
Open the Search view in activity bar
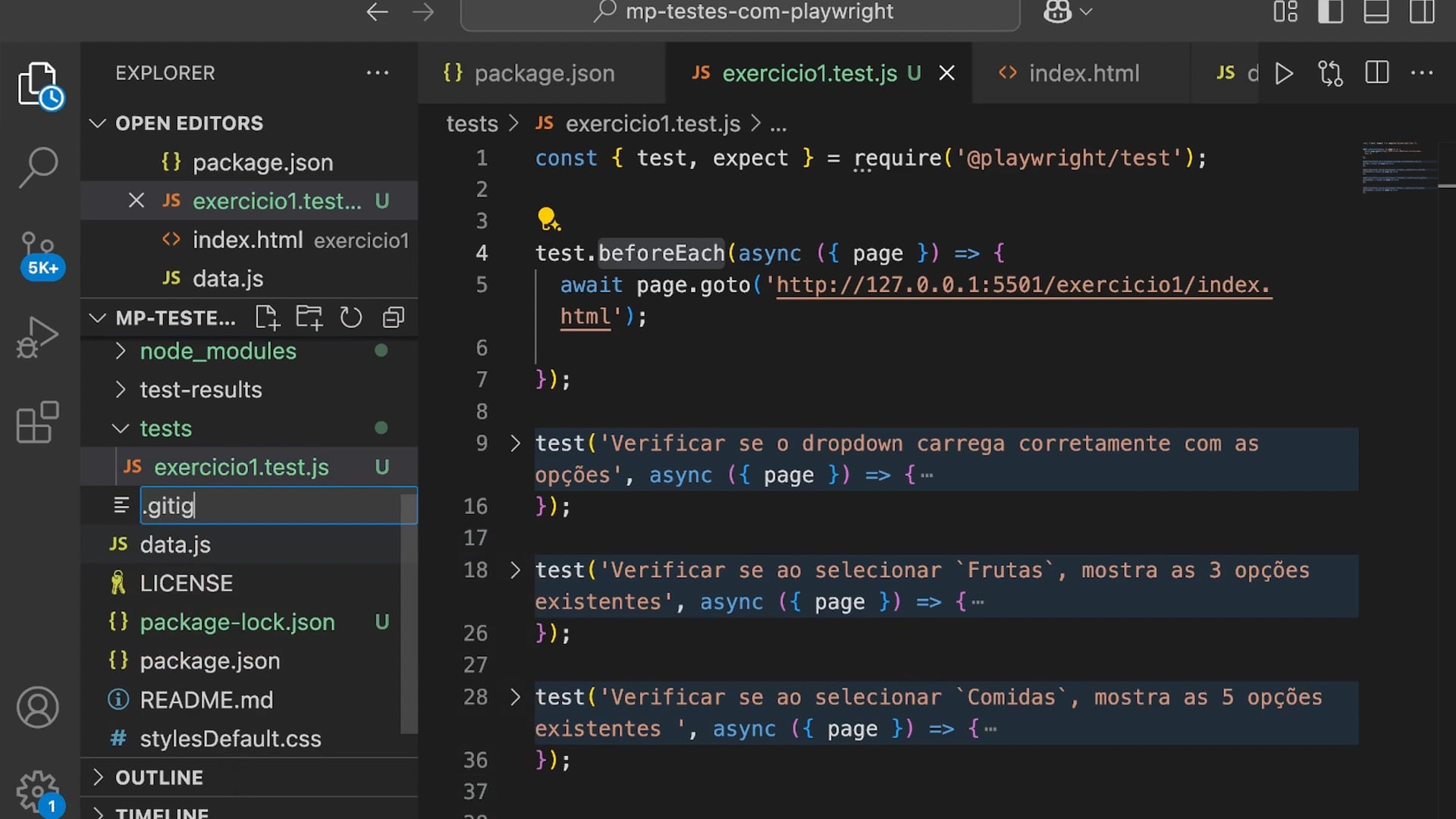[38, 167]
